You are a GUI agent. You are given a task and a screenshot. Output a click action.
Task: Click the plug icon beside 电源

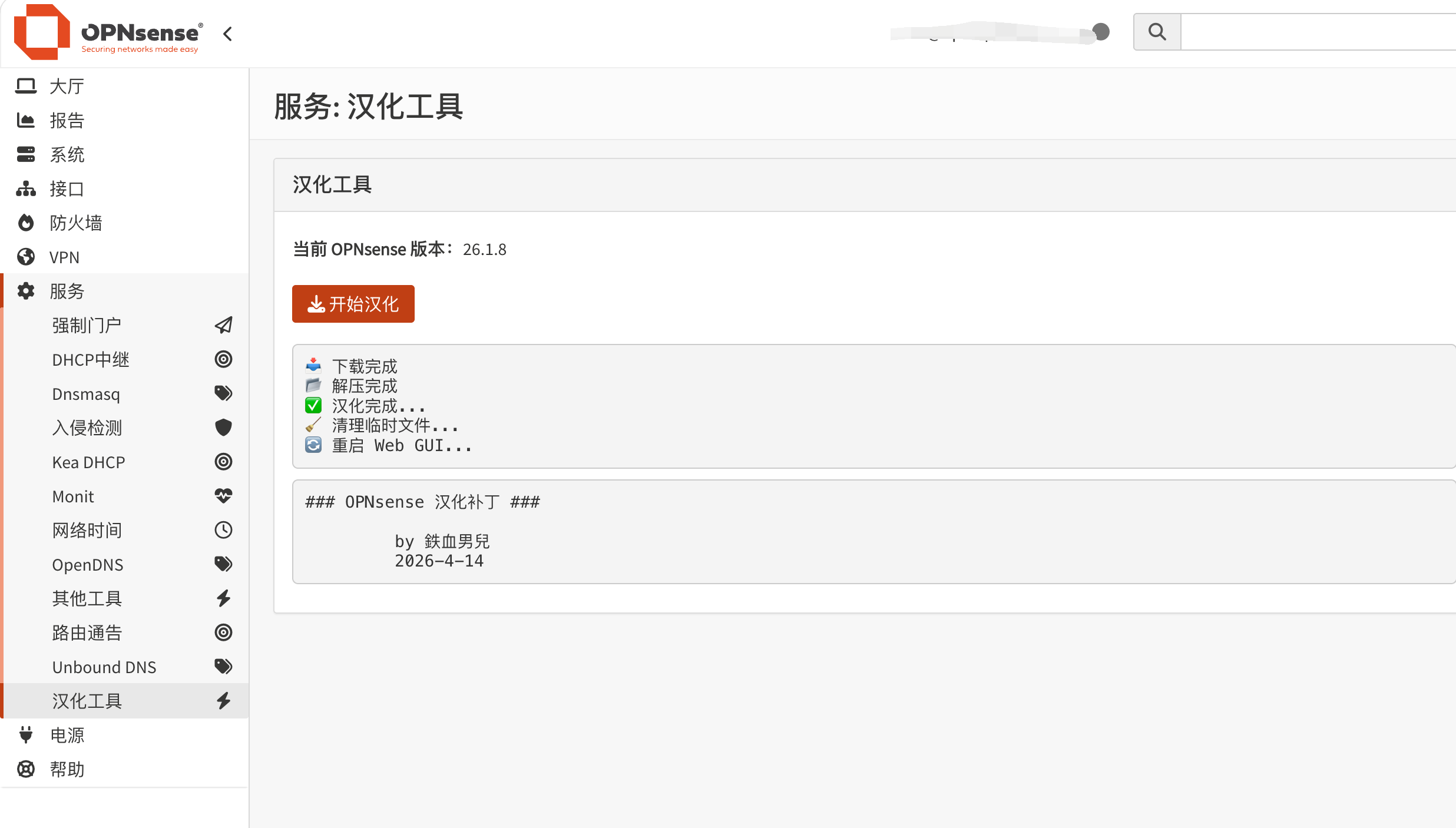tap(26, 735)
